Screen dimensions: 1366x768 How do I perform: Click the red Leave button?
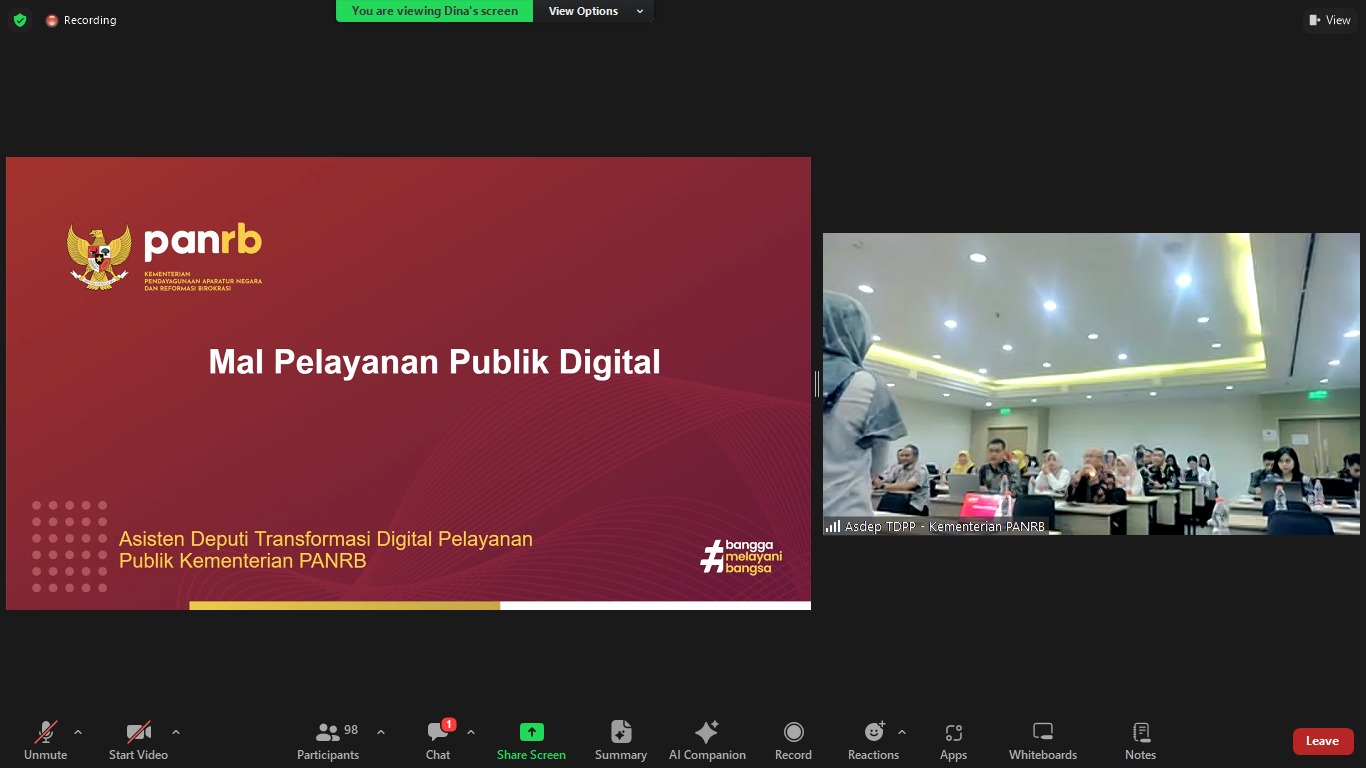click(x=1322, y=741)
